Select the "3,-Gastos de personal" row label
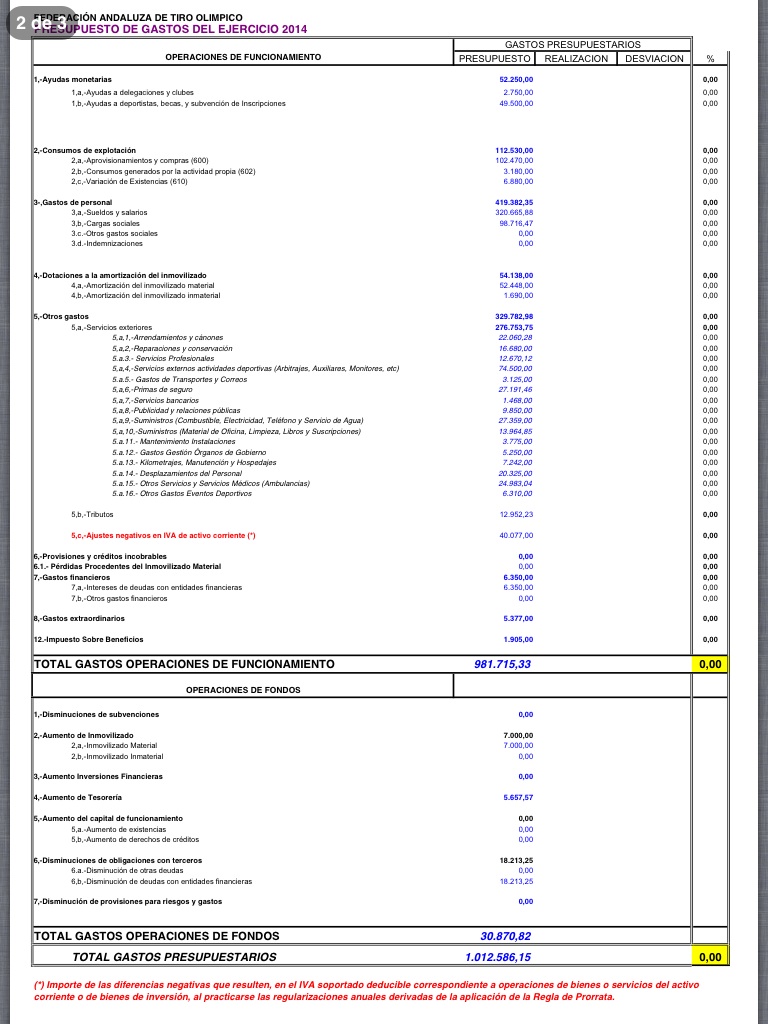 click(66, 202)
